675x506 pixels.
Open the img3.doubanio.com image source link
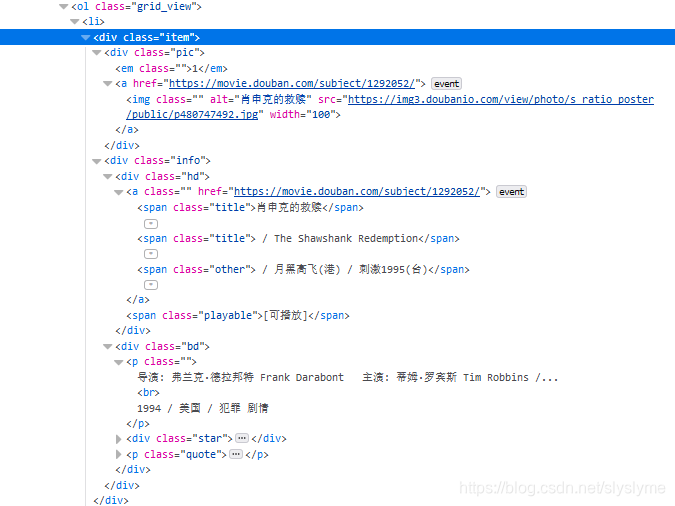(x=501, y=99)
